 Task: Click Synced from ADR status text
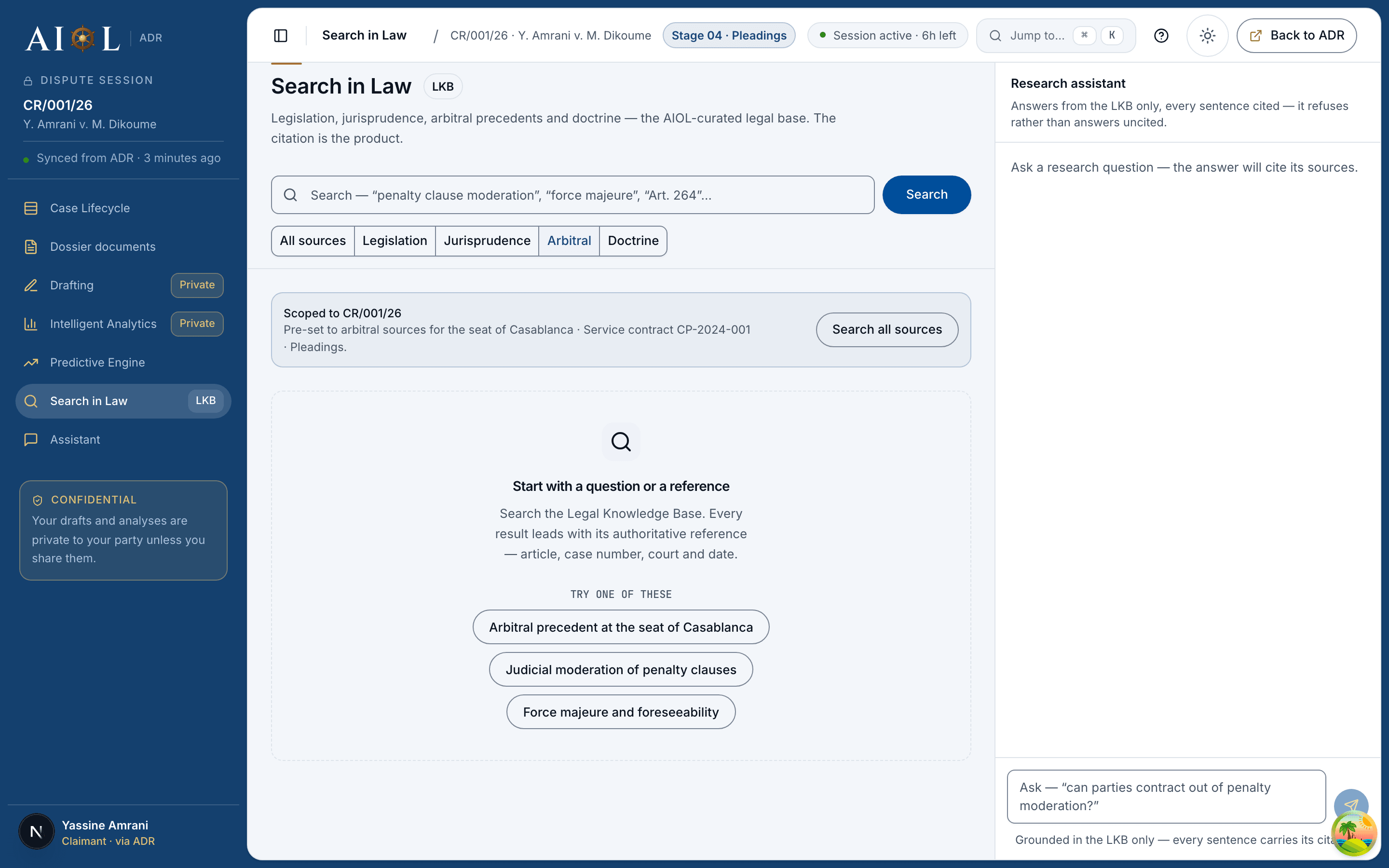[128, 159]
